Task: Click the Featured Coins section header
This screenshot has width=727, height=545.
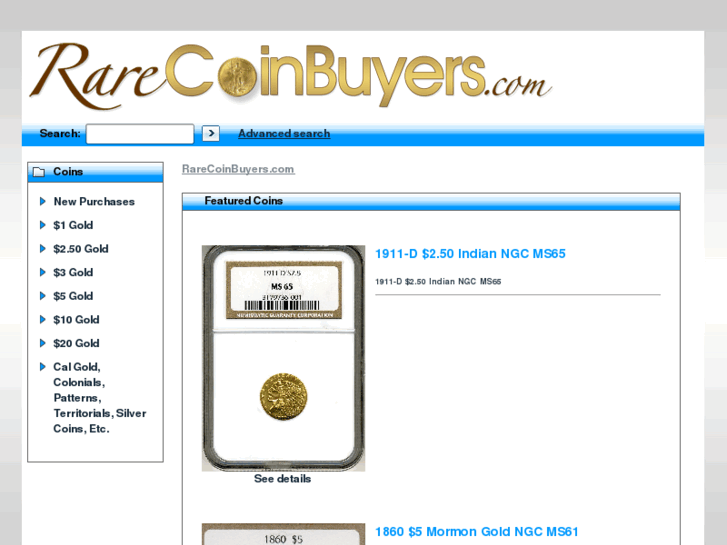Action: coord(431,201)
